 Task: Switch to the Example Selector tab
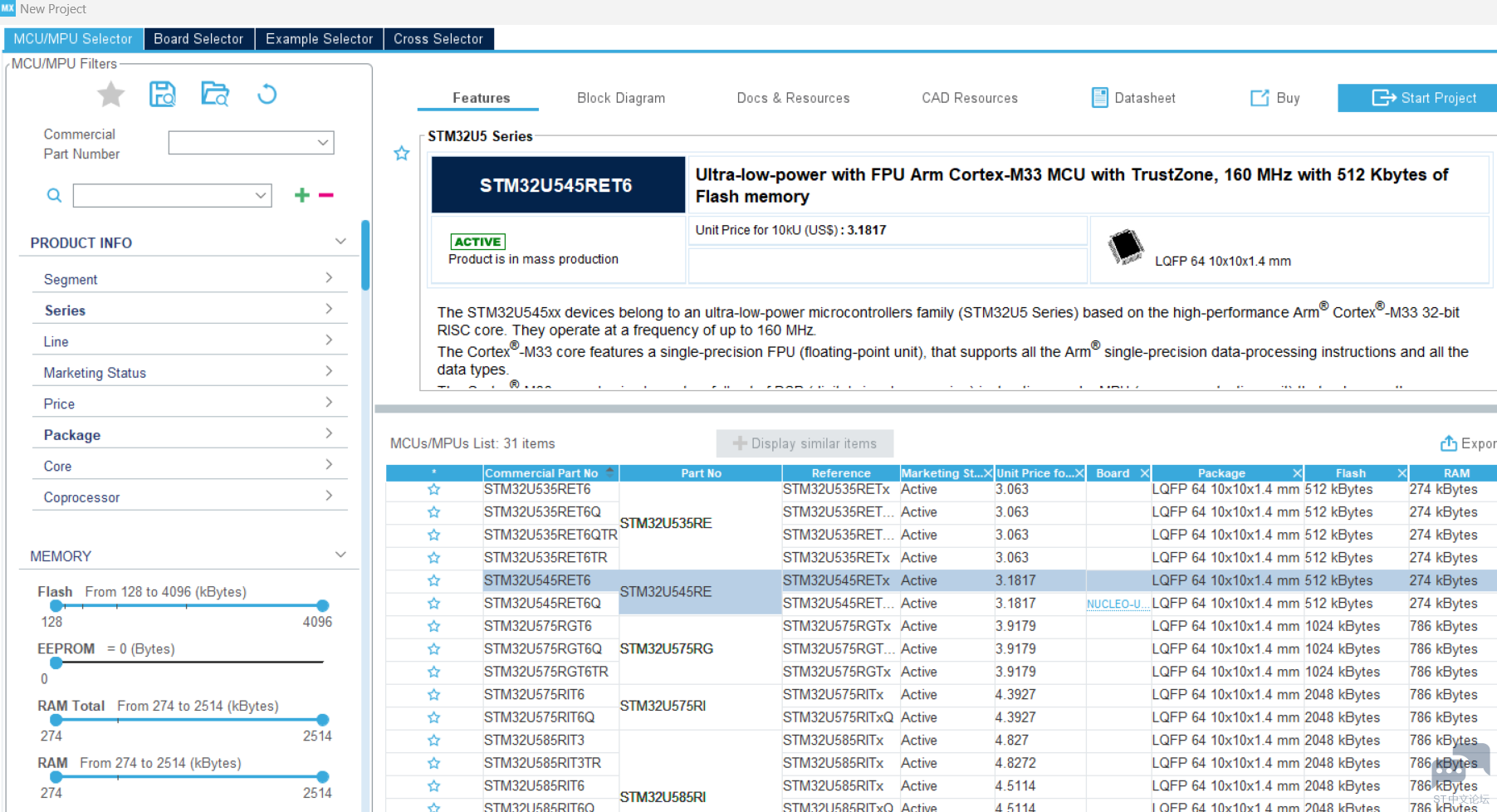(319, 39)
